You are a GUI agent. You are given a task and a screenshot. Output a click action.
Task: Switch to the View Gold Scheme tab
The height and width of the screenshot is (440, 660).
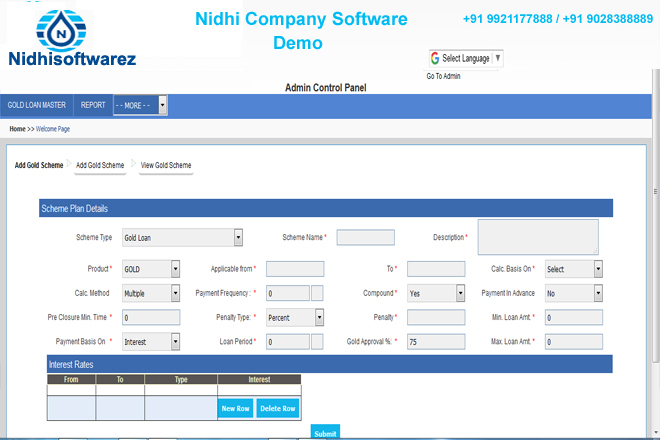pos(166,165)
